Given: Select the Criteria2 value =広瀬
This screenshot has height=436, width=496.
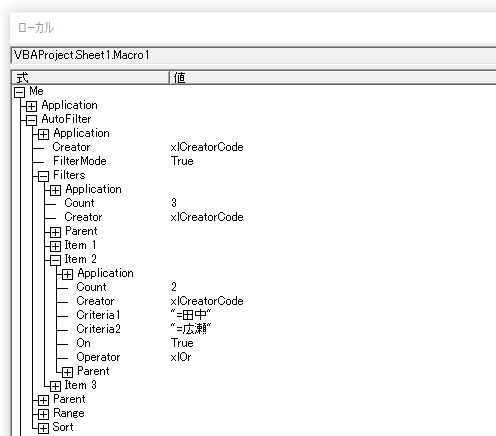Looking at the screenshot, I should click(x=191, y=329).
